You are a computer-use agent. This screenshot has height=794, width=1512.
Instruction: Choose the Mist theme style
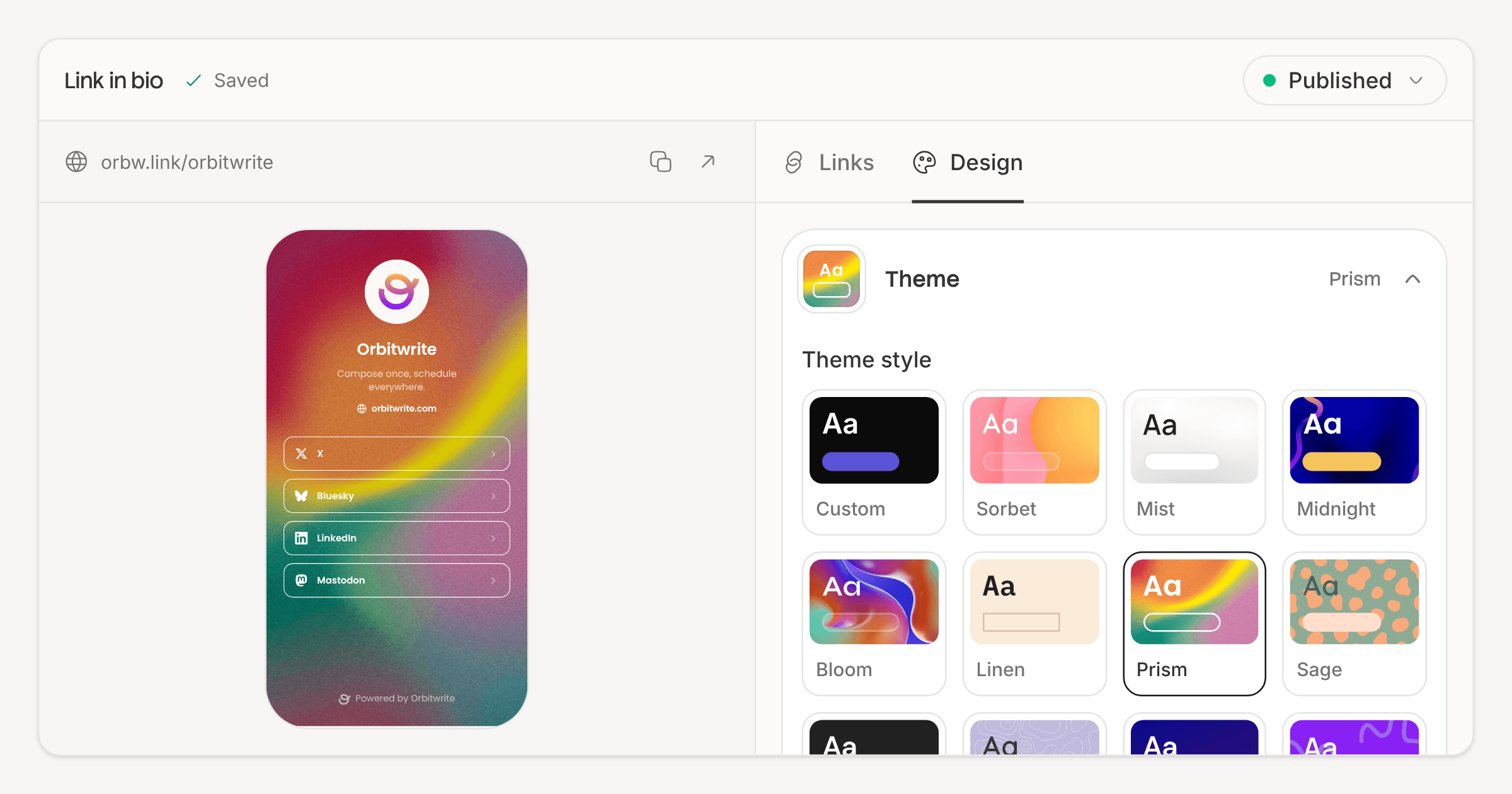[1194, 462]
